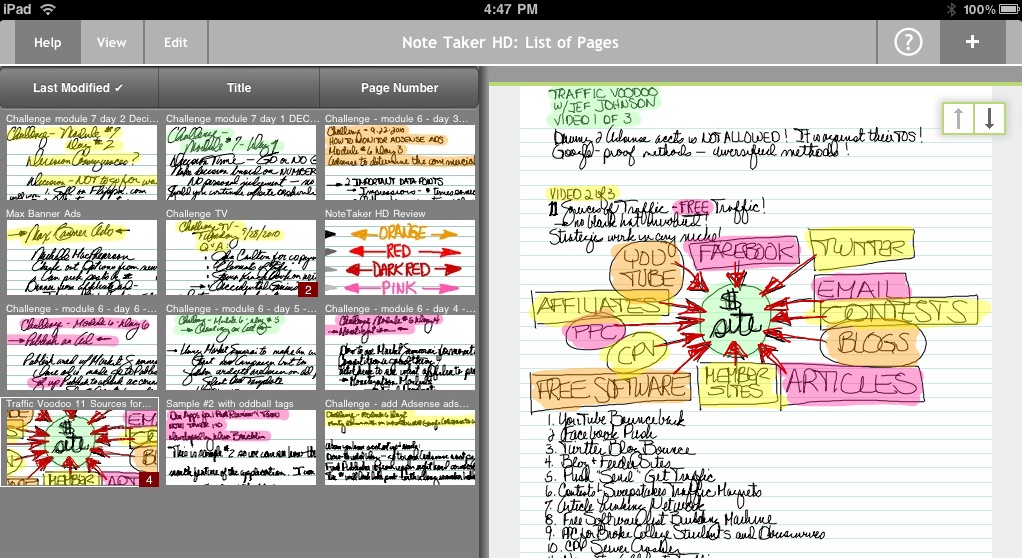Open Sample #2 with oddball tags note

241,447
